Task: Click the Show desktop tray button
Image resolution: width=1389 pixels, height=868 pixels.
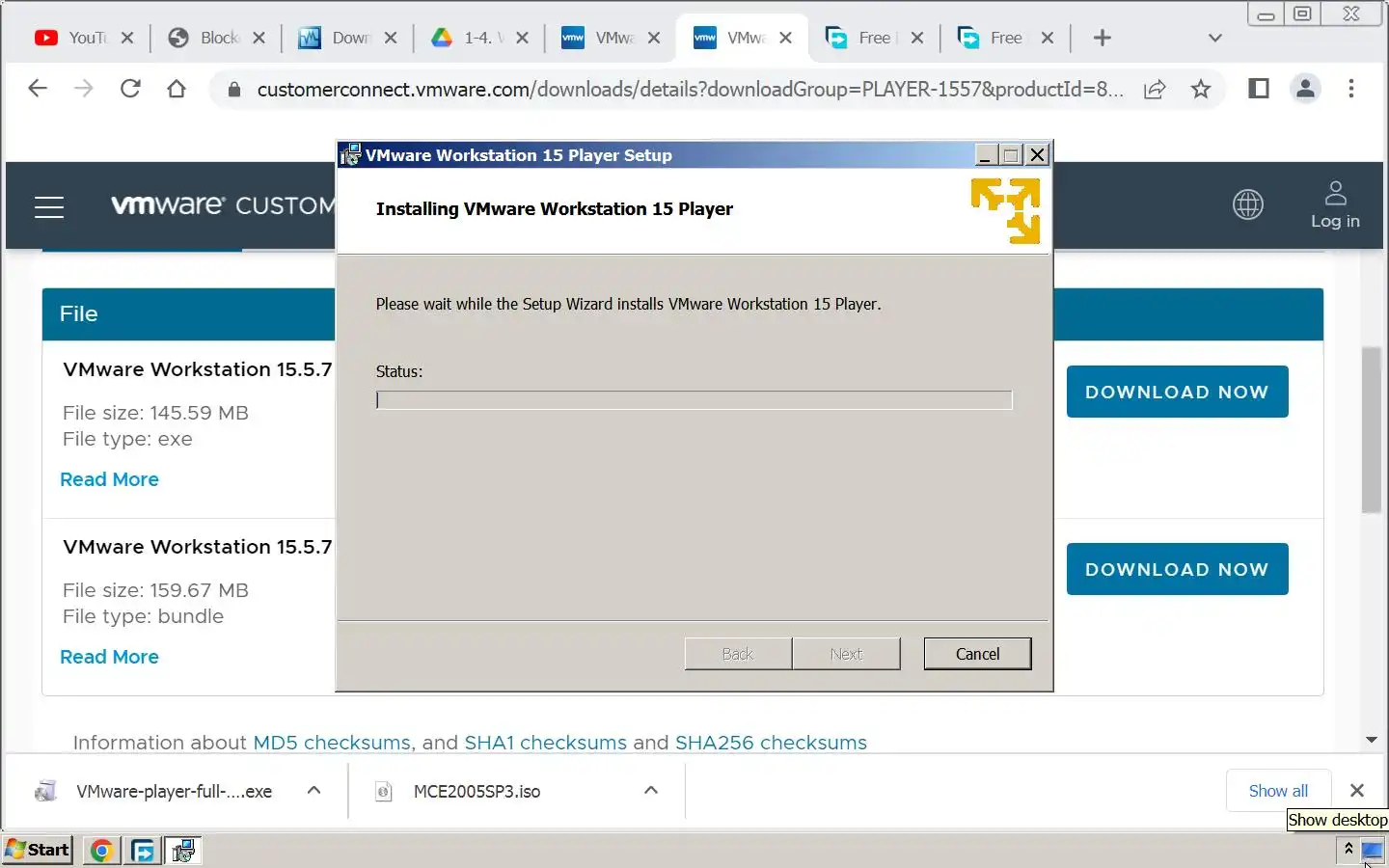Action: point(1372,851)
